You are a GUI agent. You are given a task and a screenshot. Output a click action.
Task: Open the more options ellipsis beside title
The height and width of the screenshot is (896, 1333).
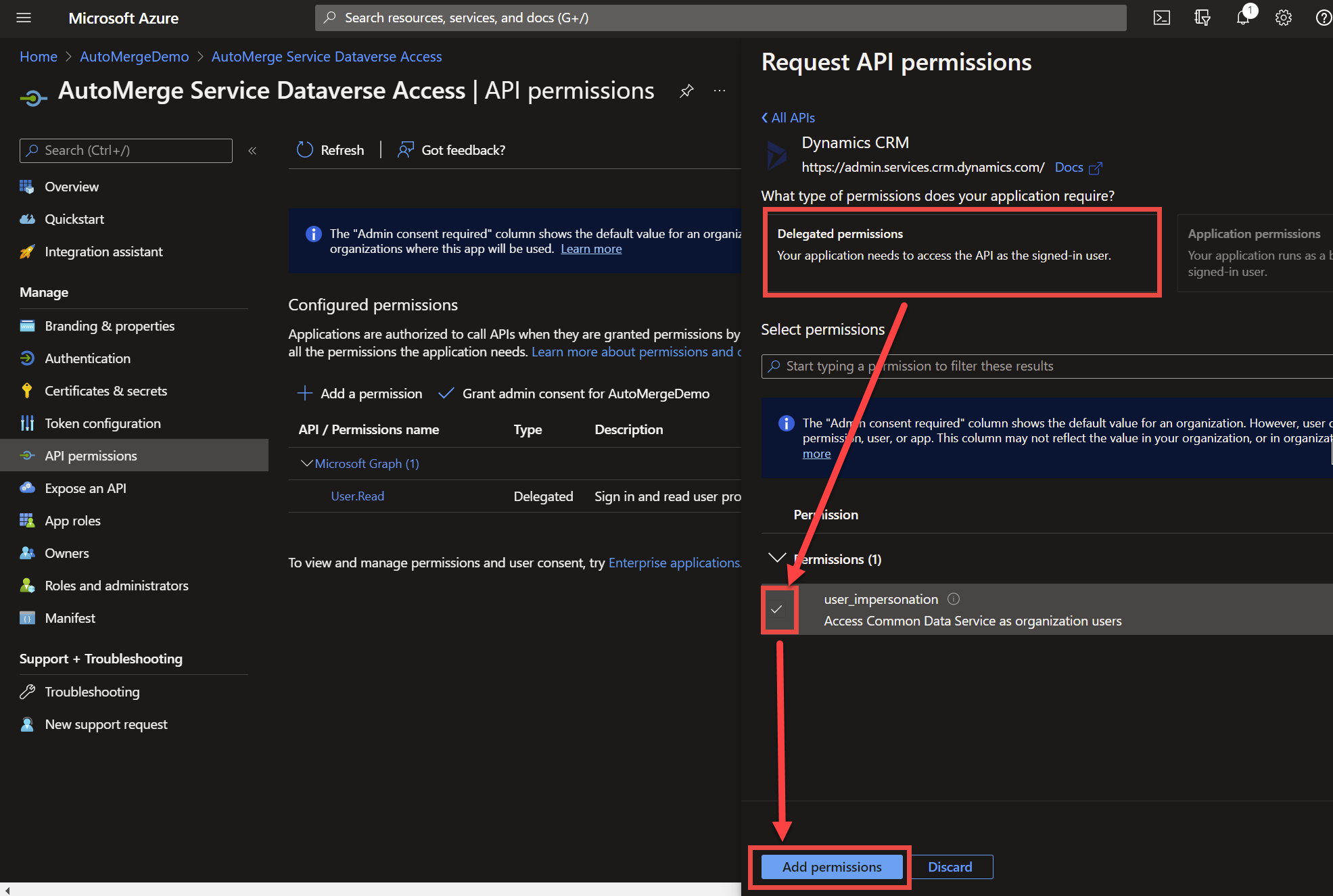click(x=720, y=91)
